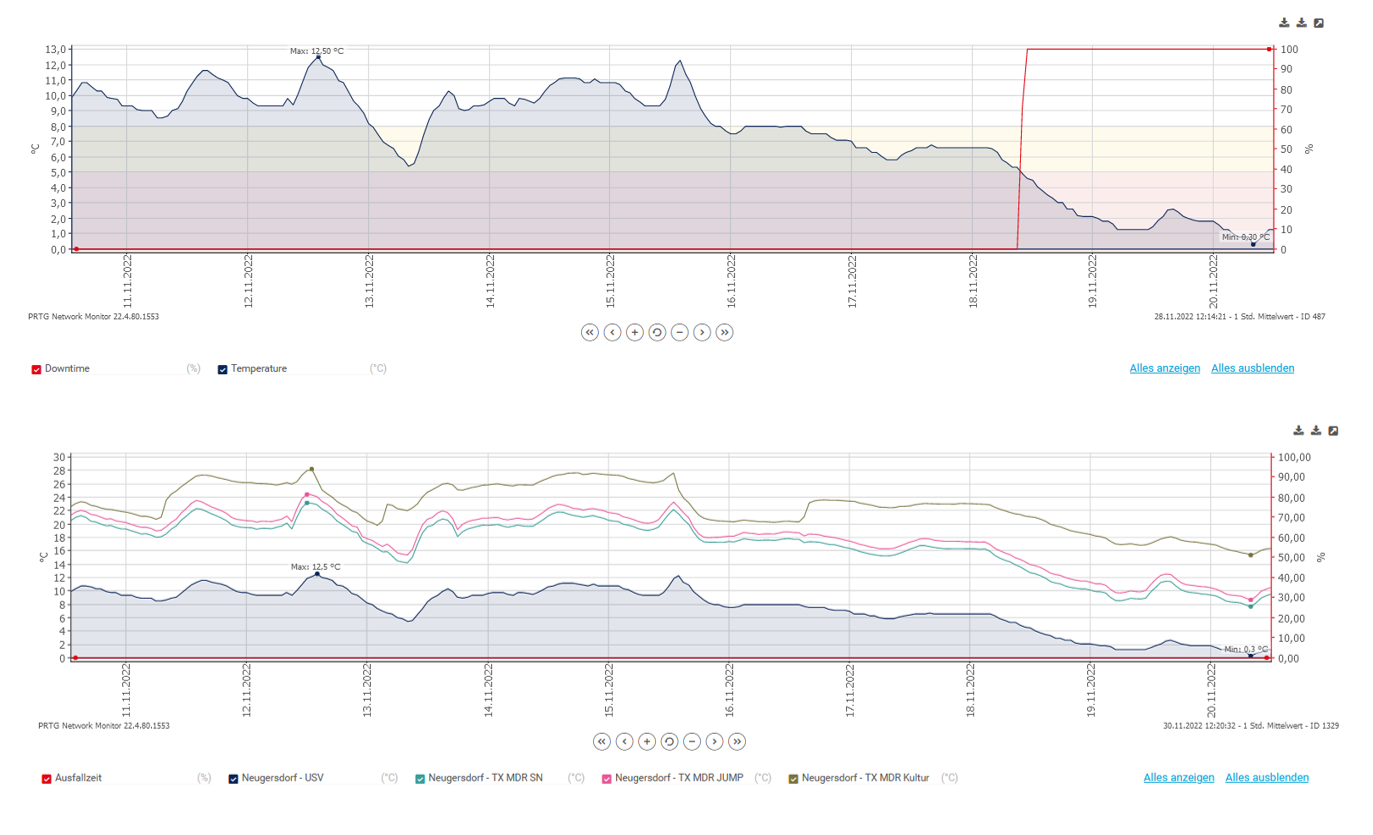Refresh the lower chart view
The width and height of the screenshot is (1373, 835).
pyautogui.click(x=669, y=742)
